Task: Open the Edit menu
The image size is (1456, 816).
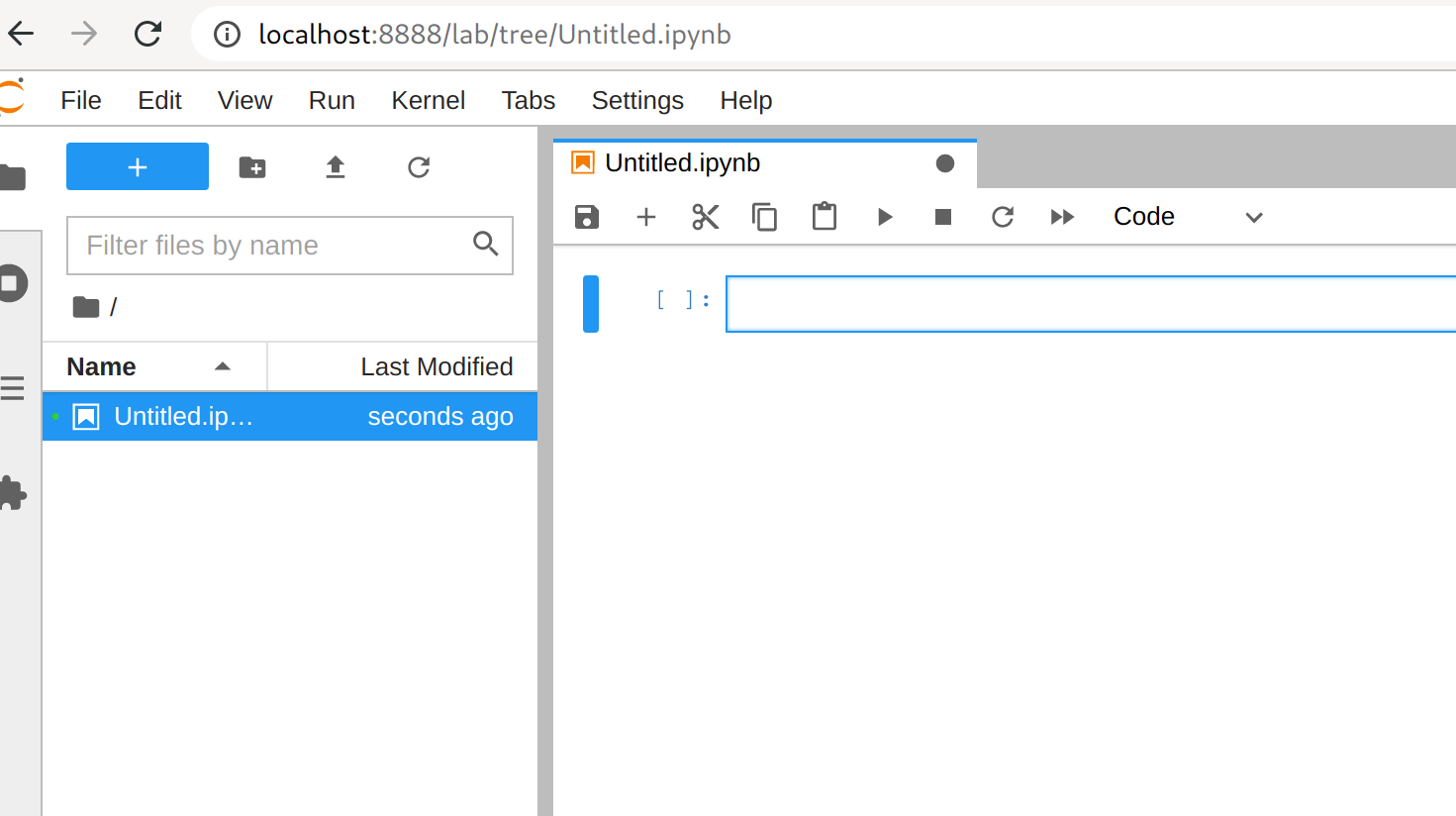Action: point(160,100)
